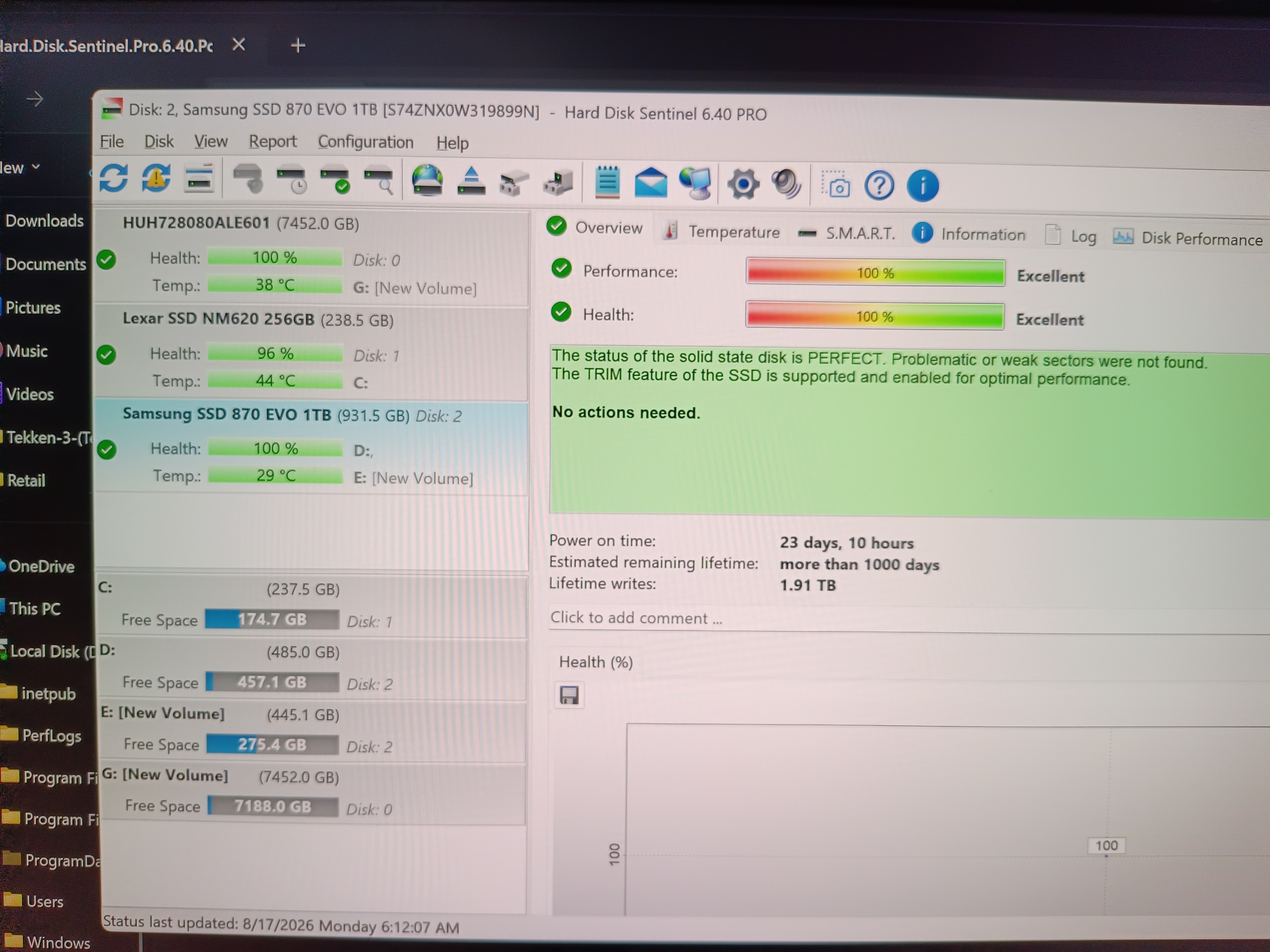Open Documents in File Explorer sidebar
This screenshot has width=1270, height=952.
[x=45, y=265]
